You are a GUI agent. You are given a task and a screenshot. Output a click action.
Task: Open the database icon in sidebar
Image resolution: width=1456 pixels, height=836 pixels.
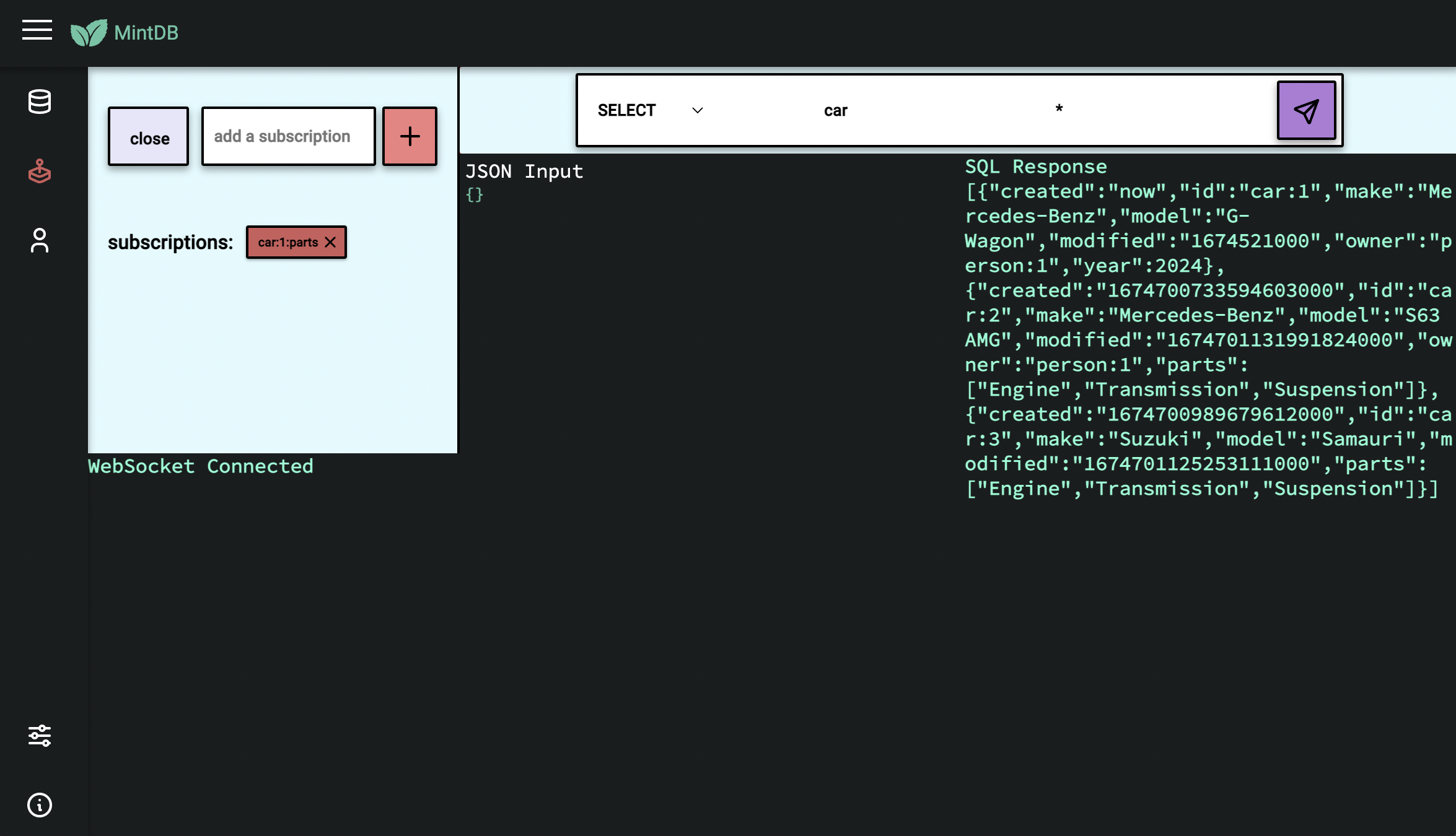(x=40, y=102)
